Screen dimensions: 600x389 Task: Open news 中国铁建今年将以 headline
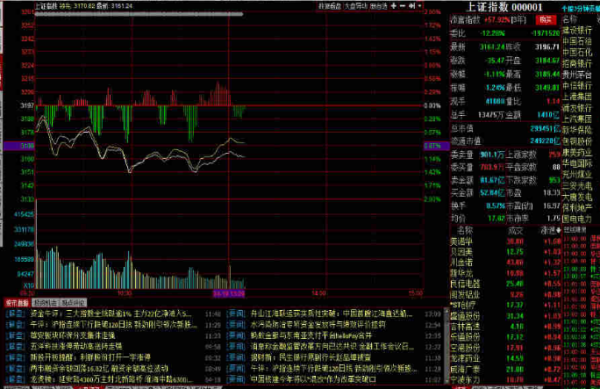(313, 379)
